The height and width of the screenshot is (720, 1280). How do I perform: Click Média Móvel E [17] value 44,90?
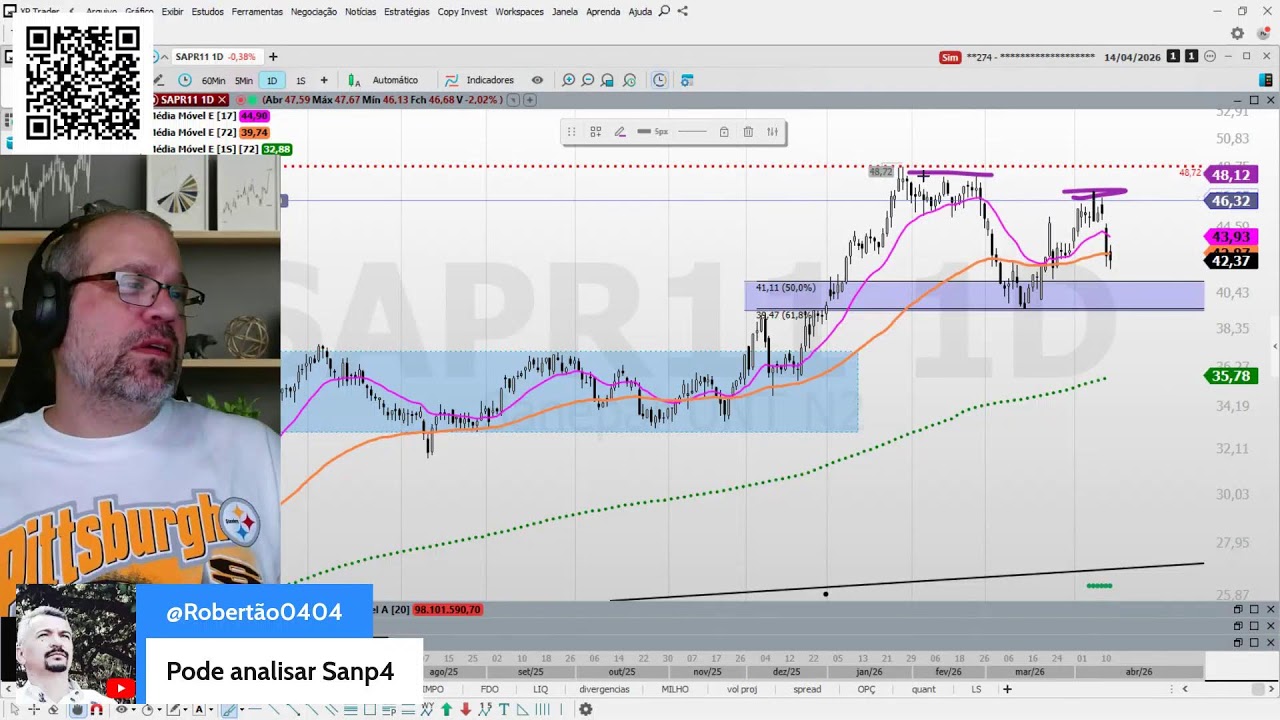254,116
